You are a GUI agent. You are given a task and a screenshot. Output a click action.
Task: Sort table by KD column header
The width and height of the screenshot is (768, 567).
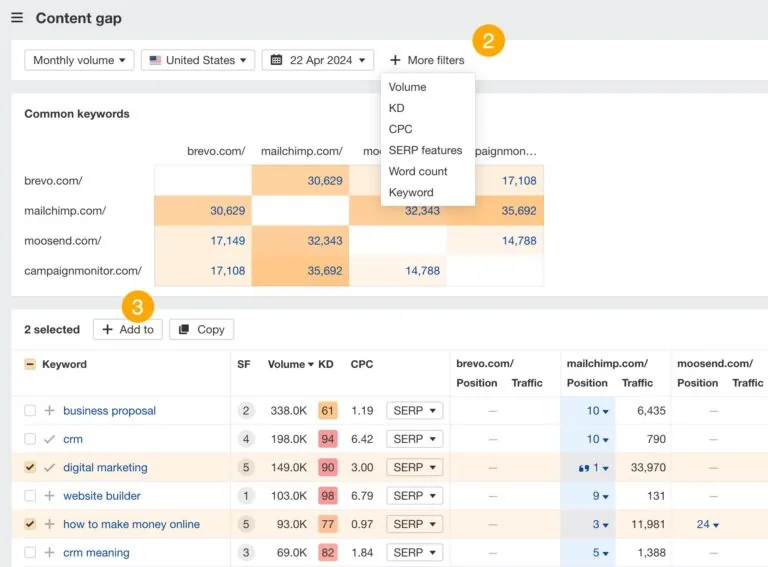[326, 364]
